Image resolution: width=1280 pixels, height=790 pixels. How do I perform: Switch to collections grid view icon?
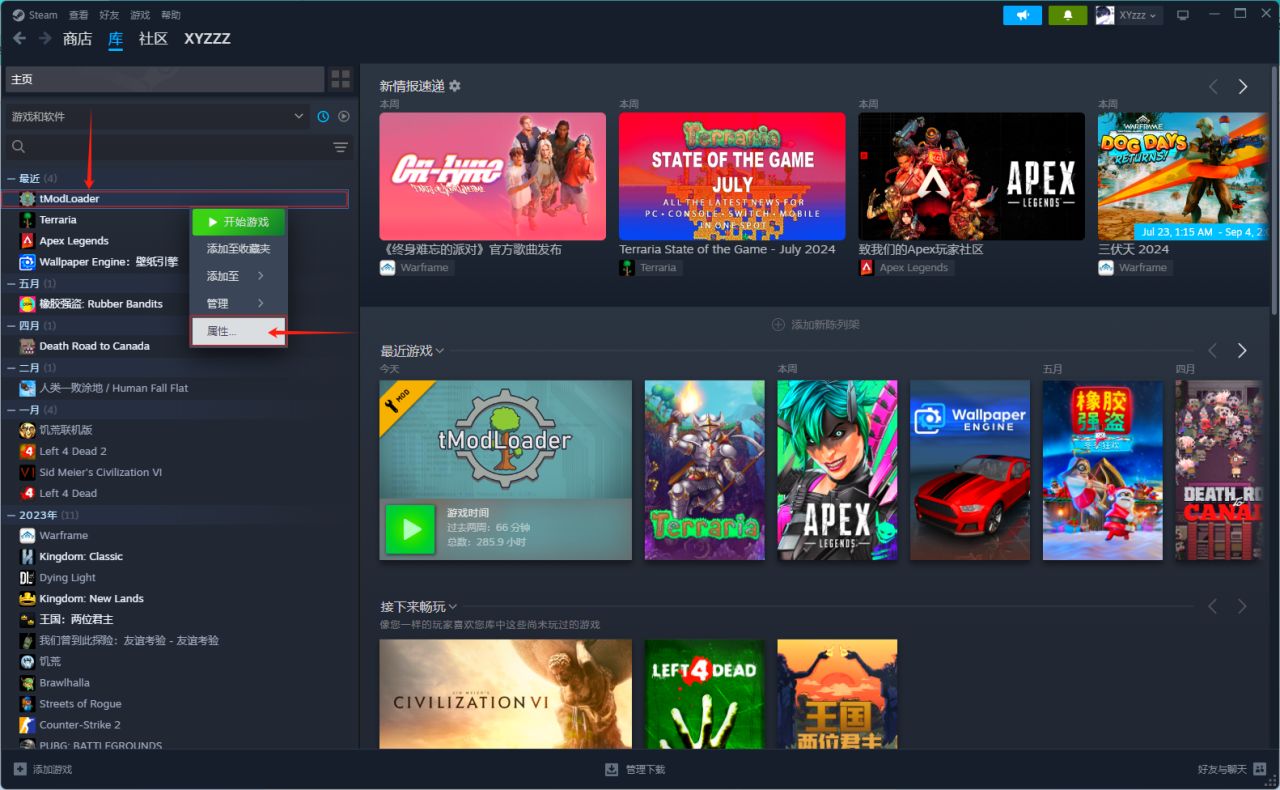tap(341, 79)
